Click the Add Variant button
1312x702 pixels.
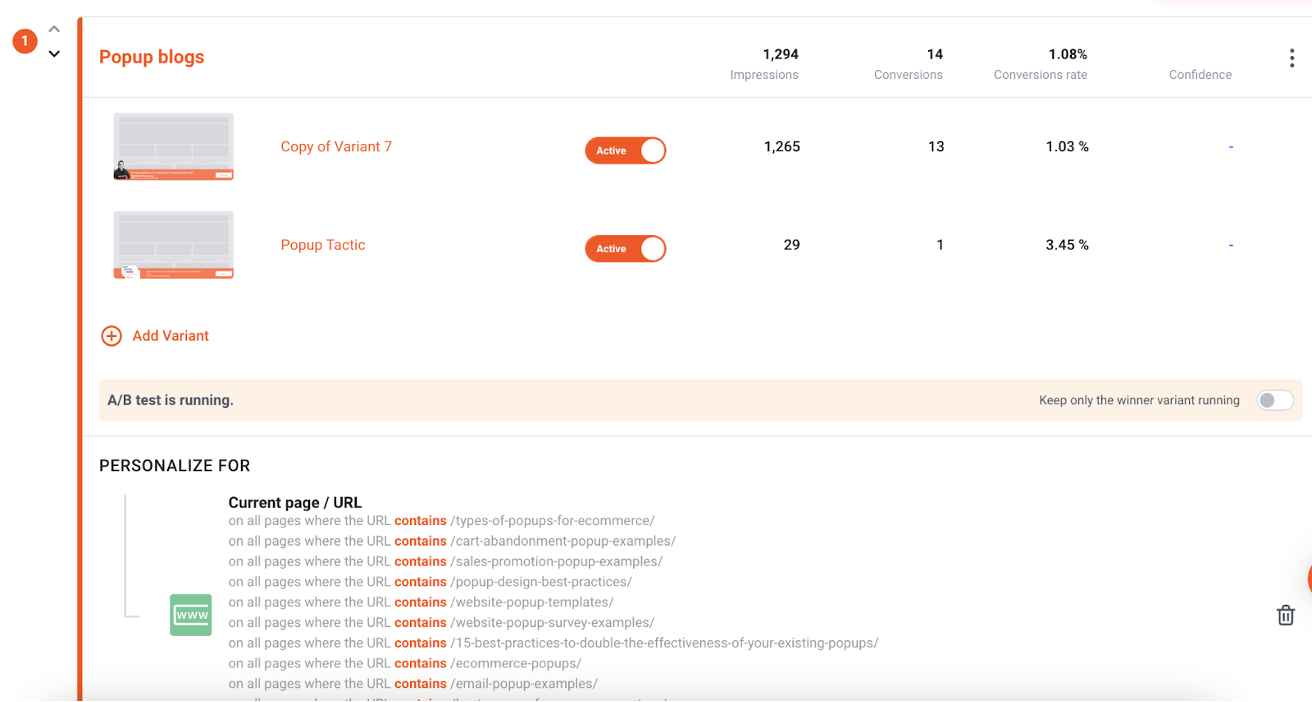155,336
